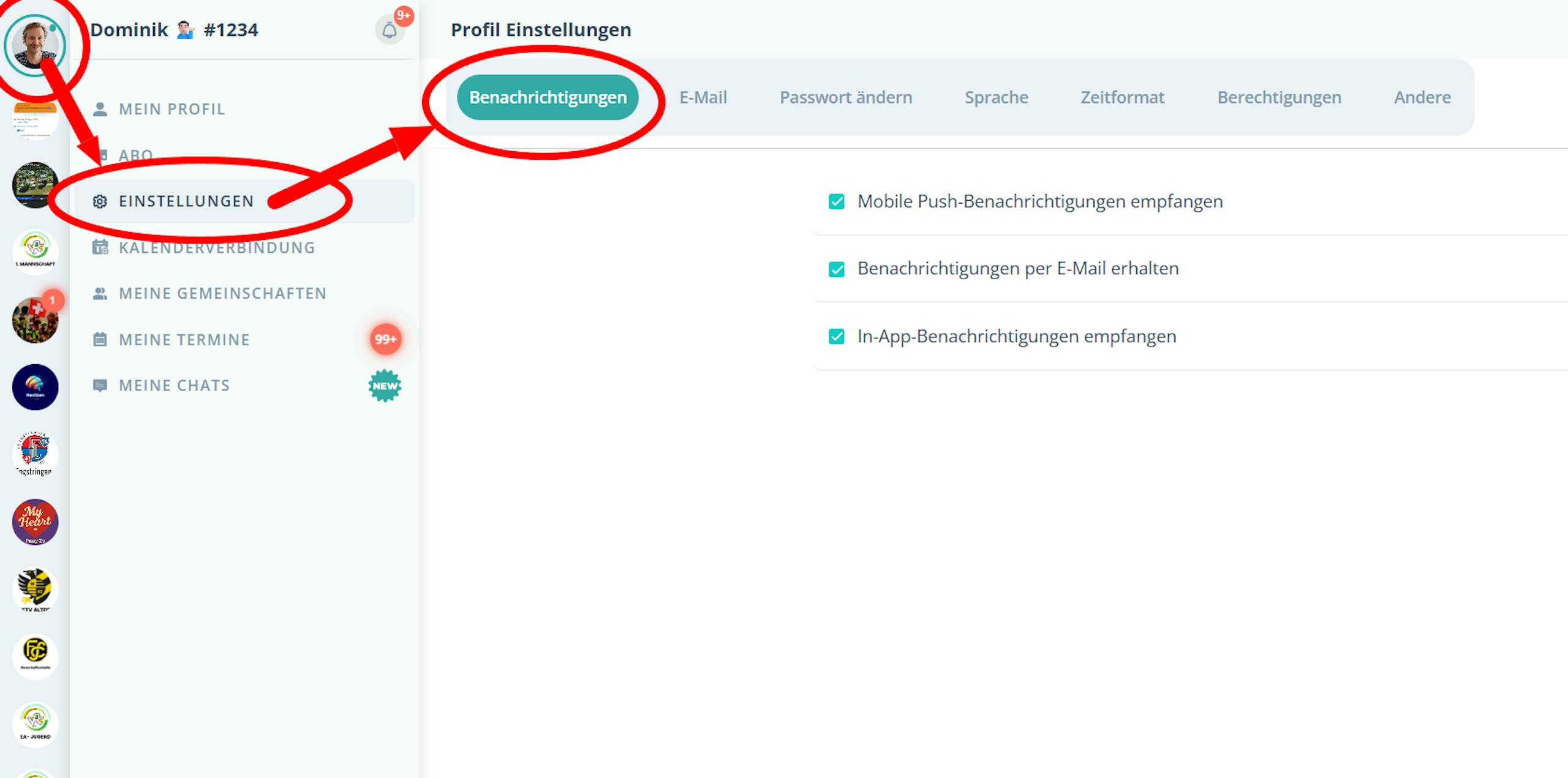Open Dominik's profile avatar
1568x778 pixels.
click(35, 45)
